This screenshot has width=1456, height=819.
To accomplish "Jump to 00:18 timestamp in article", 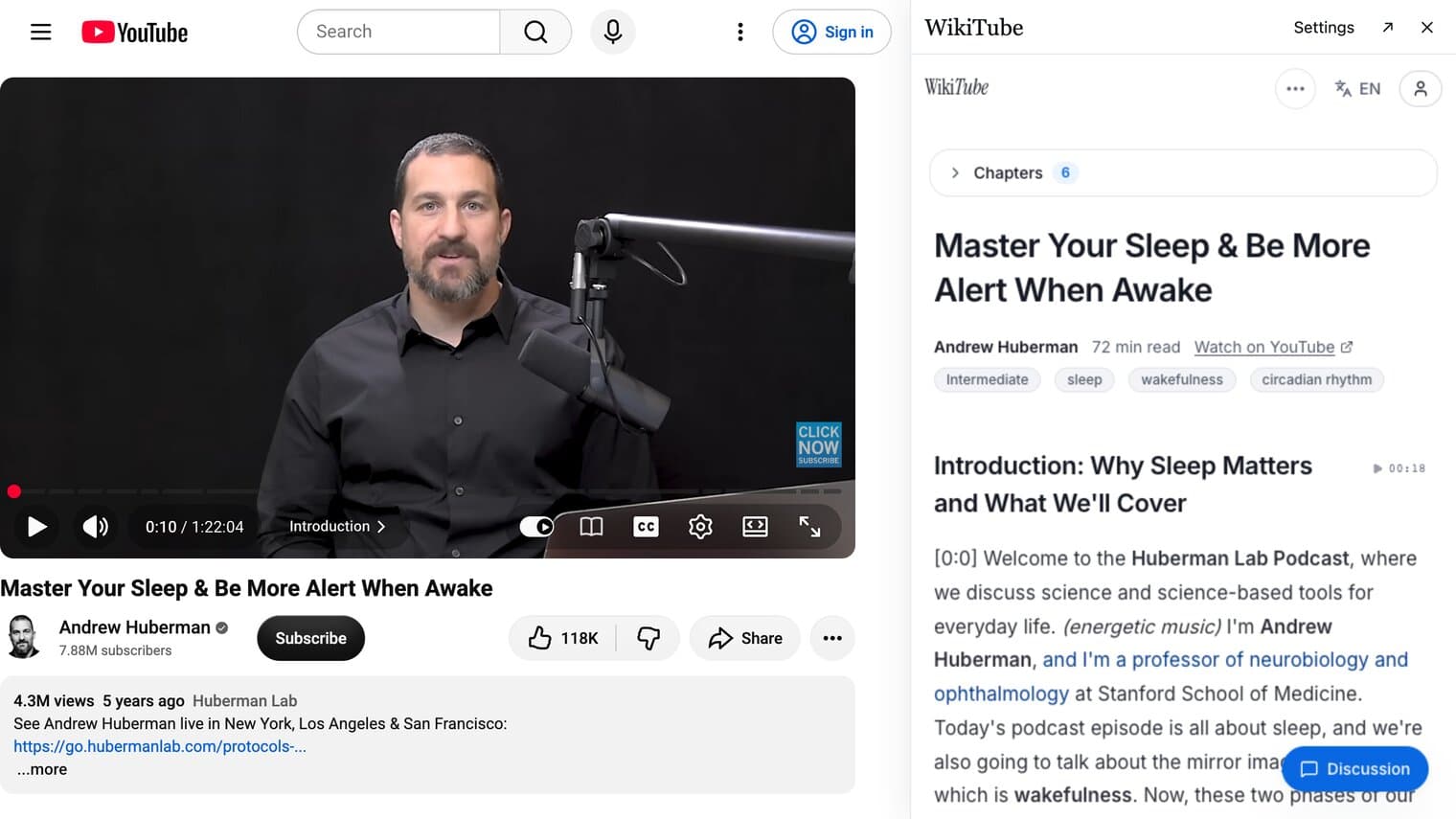I will click(1399, 468).
